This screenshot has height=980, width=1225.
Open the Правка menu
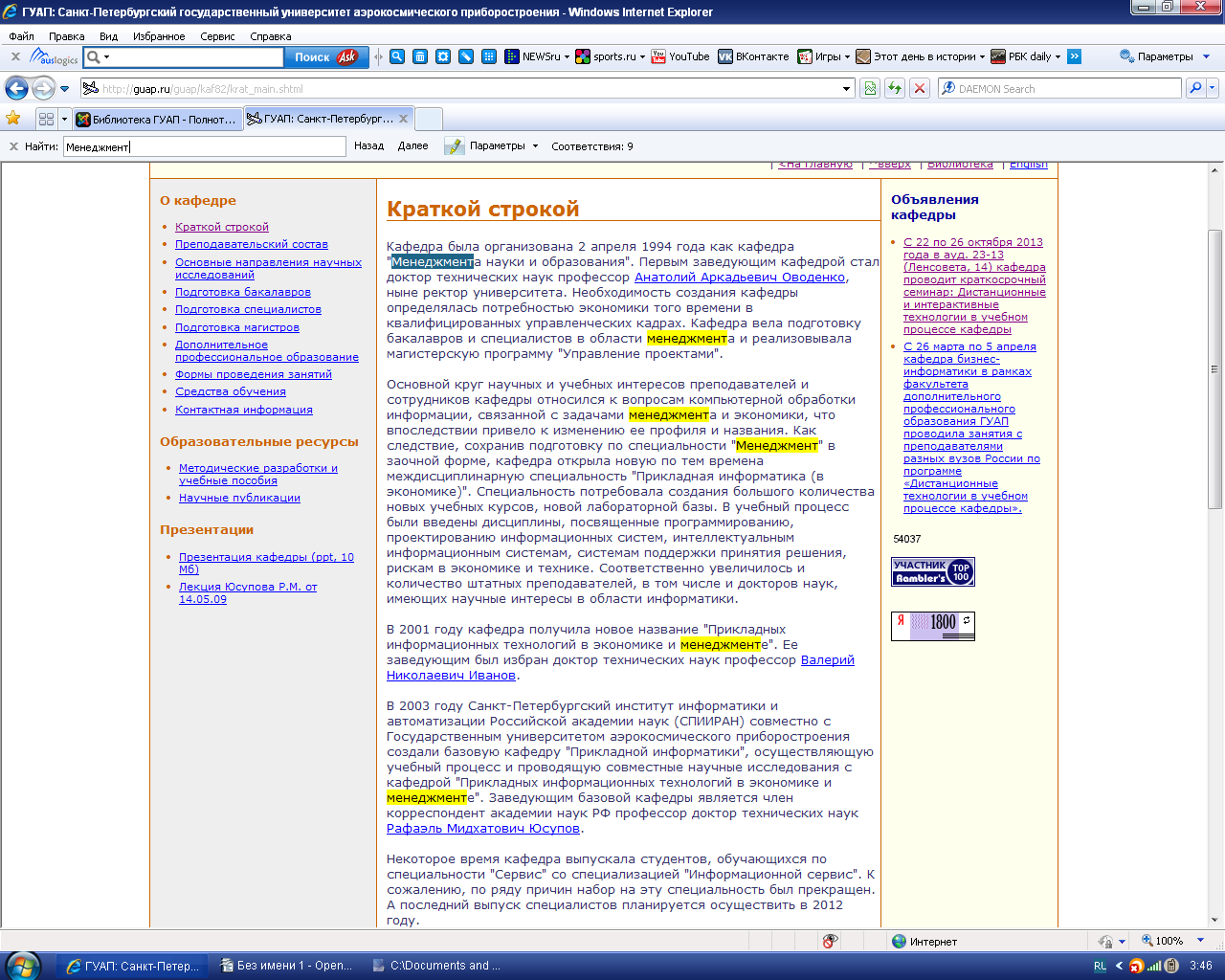click(x=66, y=36)
